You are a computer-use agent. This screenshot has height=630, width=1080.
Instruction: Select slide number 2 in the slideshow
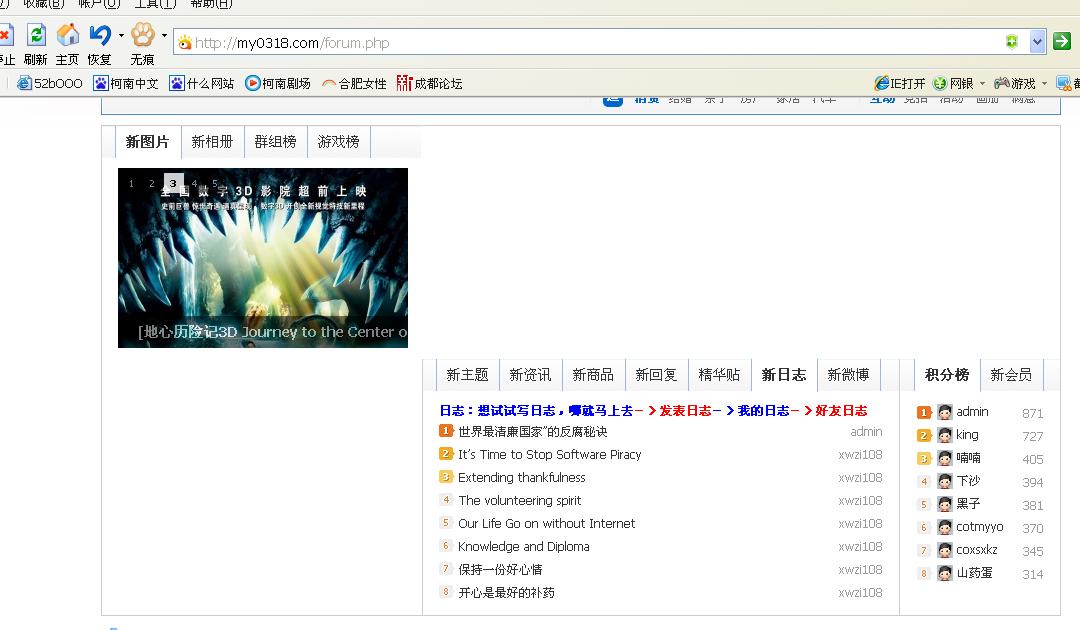(152, 183)
